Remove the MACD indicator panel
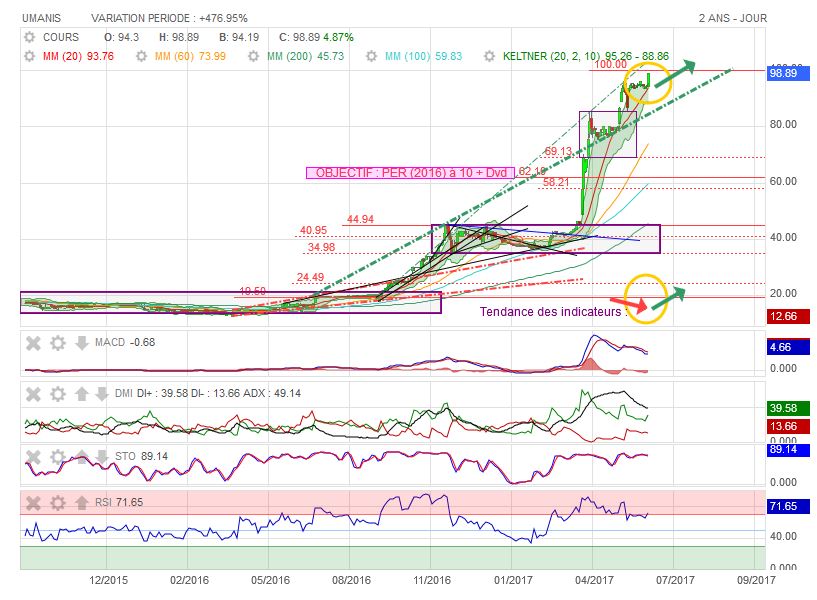 pyautogui.click(x=33, y=343)
